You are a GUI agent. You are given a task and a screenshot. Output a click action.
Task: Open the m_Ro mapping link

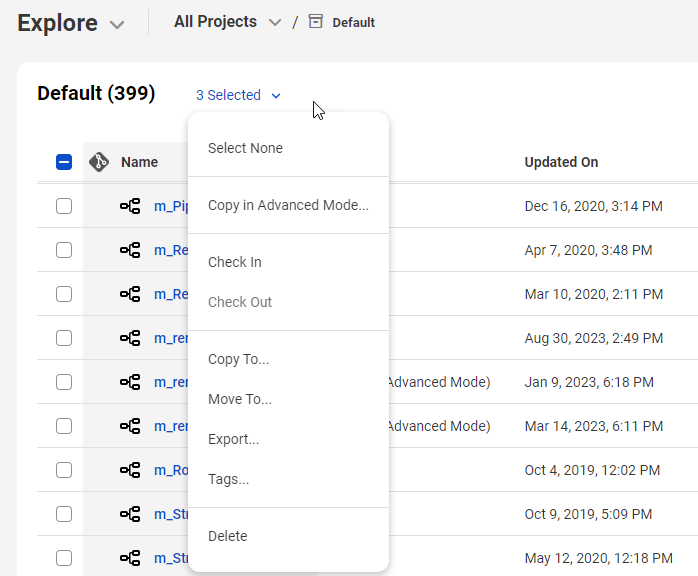pyautogui.click(x=171, y=470)
